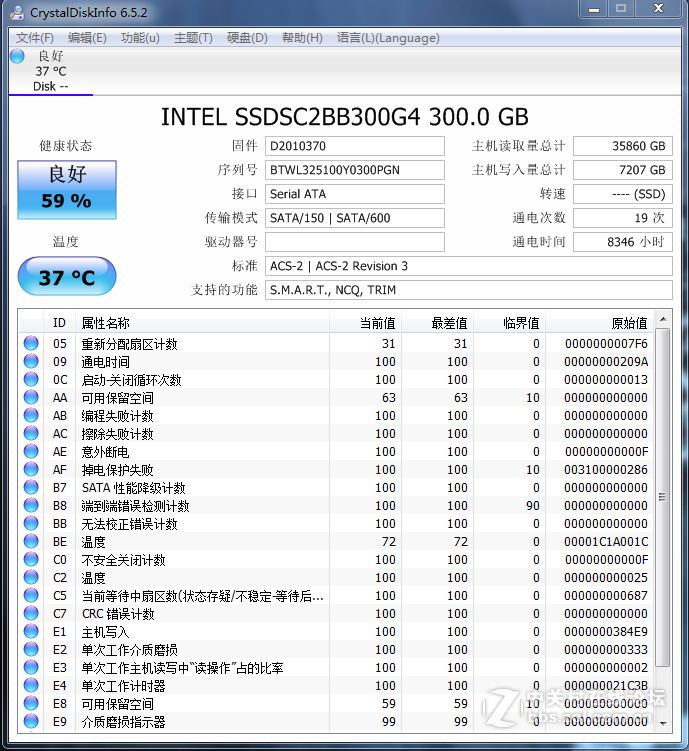Viewport: 689px width, 751px height.
Task: Click the power-on count field 19 次
Action: point(623,218)
